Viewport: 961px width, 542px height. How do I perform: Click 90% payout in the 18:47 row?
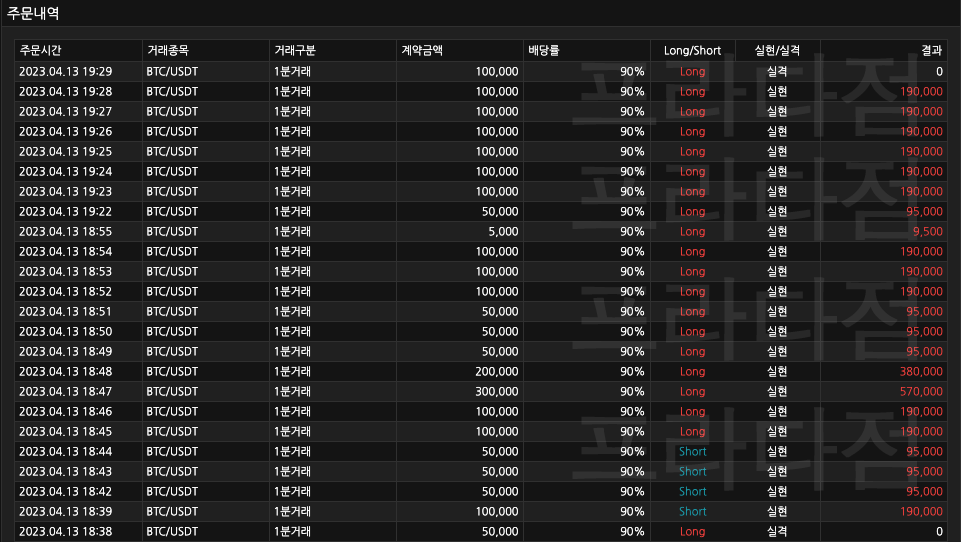(632, 391)
